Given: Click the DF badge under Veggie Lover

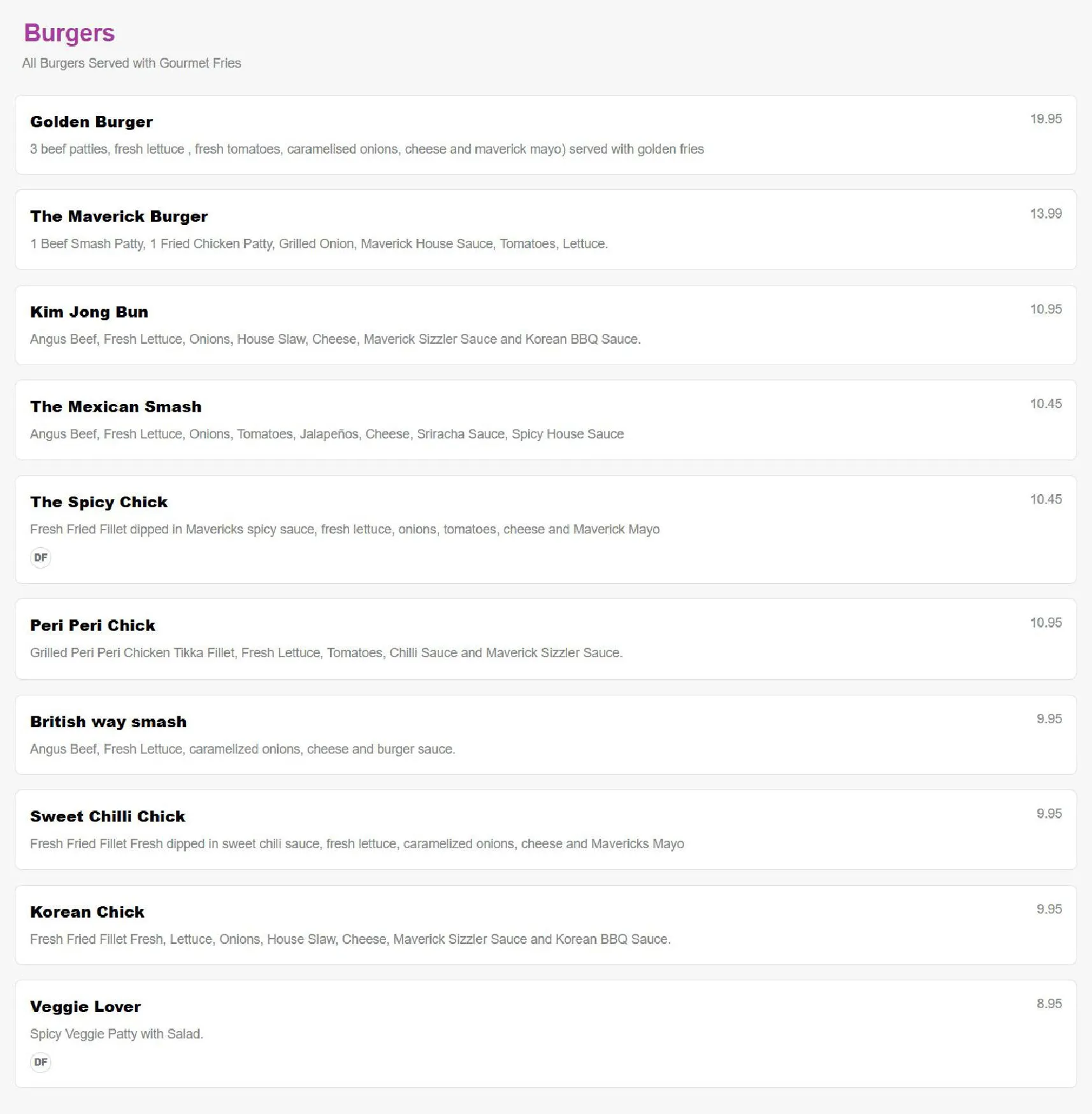Looking at the screenshot, I should 40,1062.
